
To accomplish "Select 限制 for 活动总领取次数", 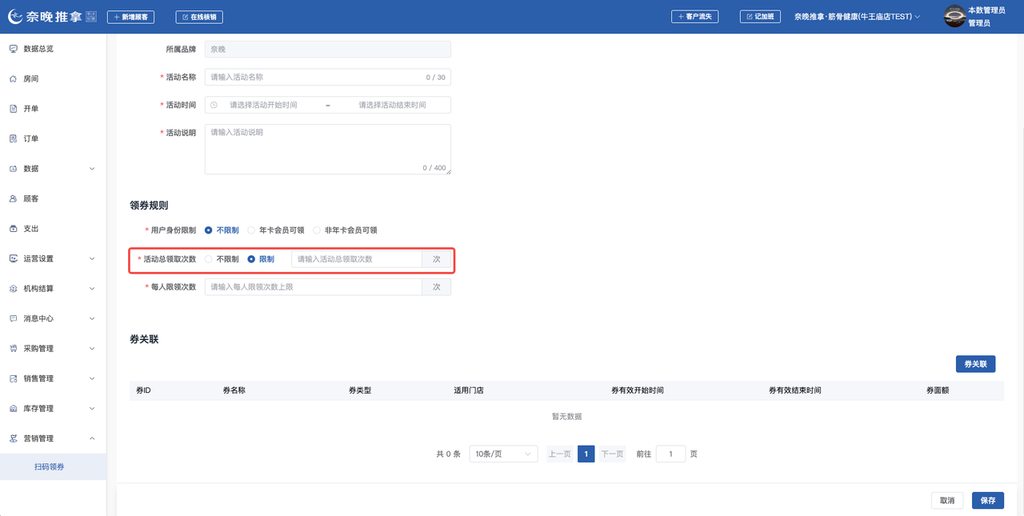I will point(261,259).
